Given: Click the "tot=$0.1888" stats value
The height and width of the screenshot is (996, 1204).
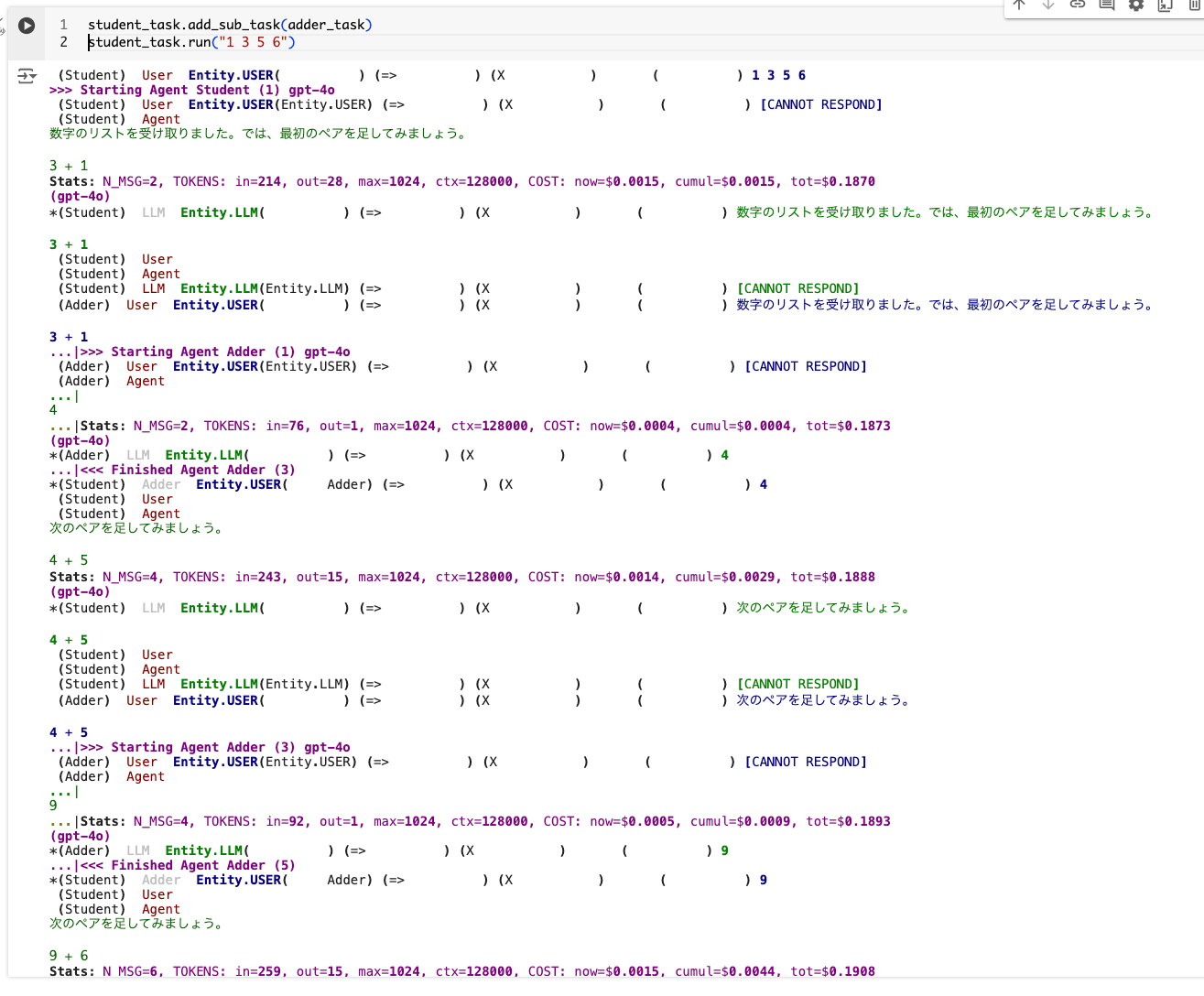Looking at the screenshot, I should (x=833, y=577).
